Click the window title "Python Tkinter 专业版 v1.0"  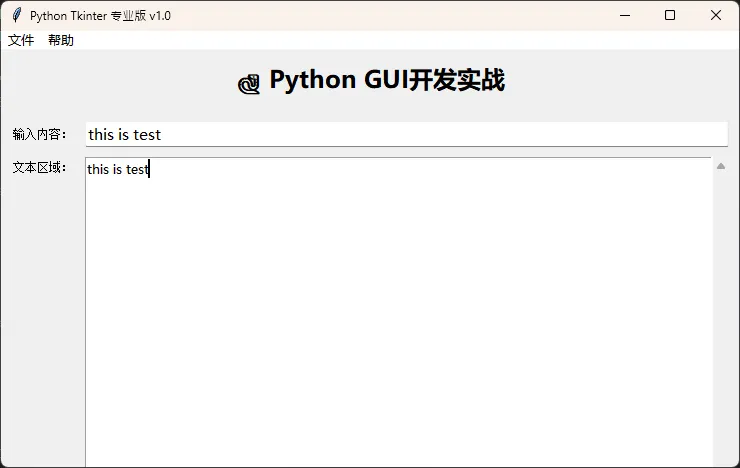[x=100, y=15]
